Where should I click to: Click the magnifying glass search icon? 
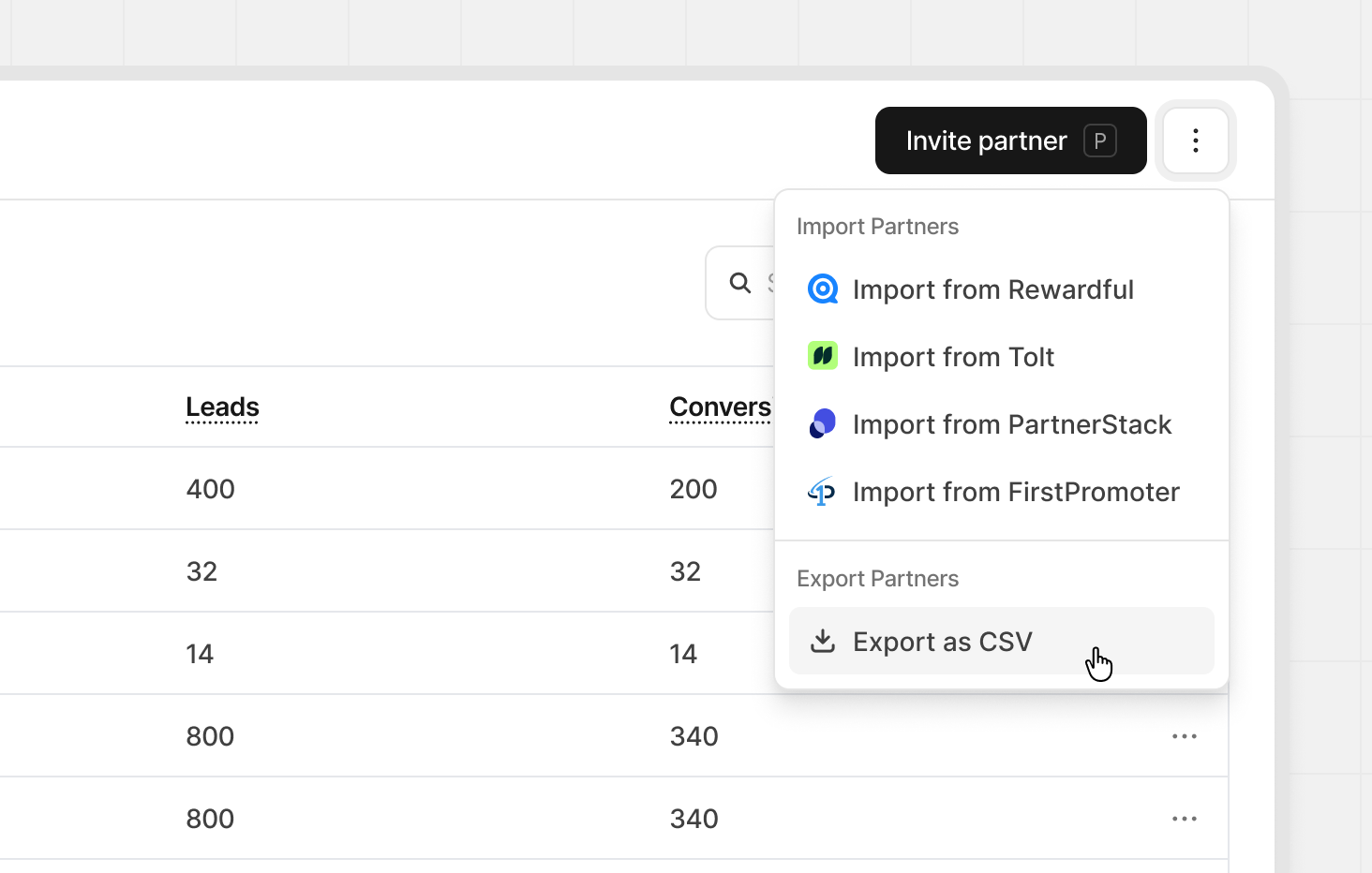[x=739, y=282]
